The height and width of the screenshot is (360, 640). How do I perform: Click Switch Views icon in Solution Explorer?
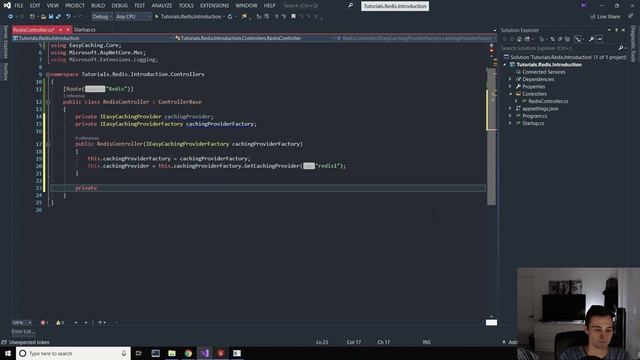[x=527, y=39]
